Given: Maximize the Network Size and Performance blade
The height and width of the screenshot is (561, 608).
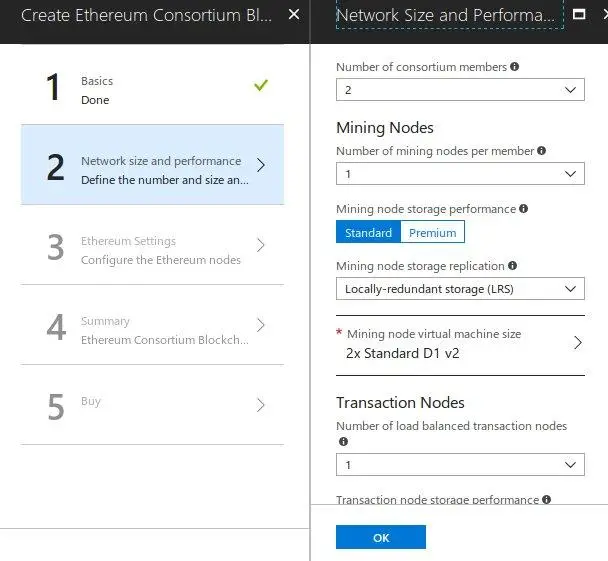Looking at the screenshot, I should pos(577,15).
